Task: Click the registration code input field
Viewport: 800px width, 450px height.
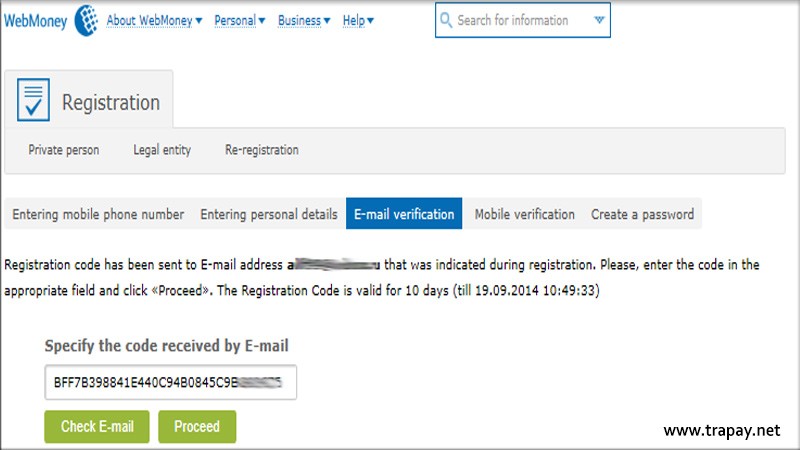Action: 170,382
